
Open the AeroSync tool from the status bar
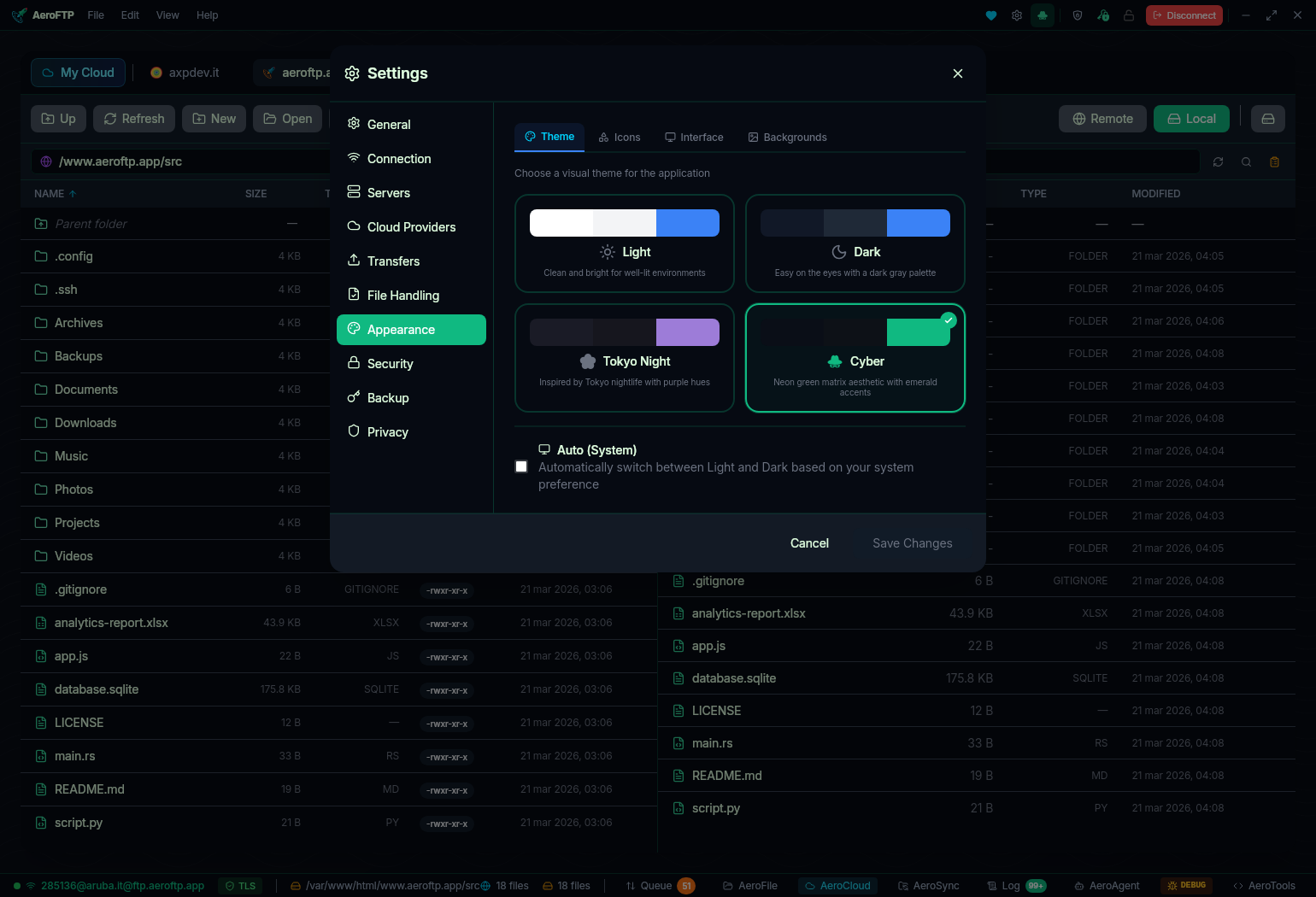click(929, 886)
